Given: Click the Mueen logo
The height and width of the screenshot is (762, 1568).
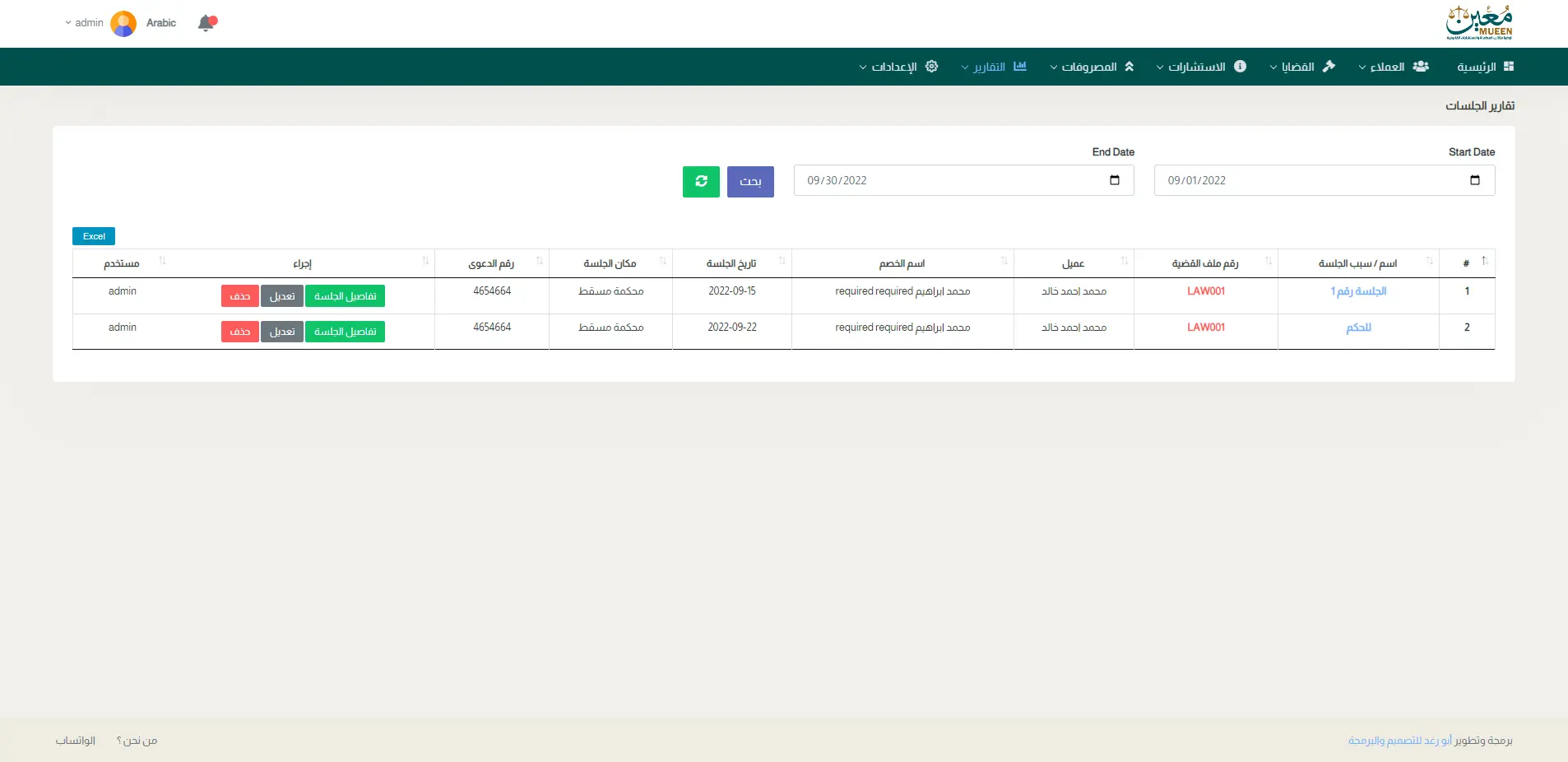Looking at the screenshot, I should pyautogui.click(x=1479, y=23).
